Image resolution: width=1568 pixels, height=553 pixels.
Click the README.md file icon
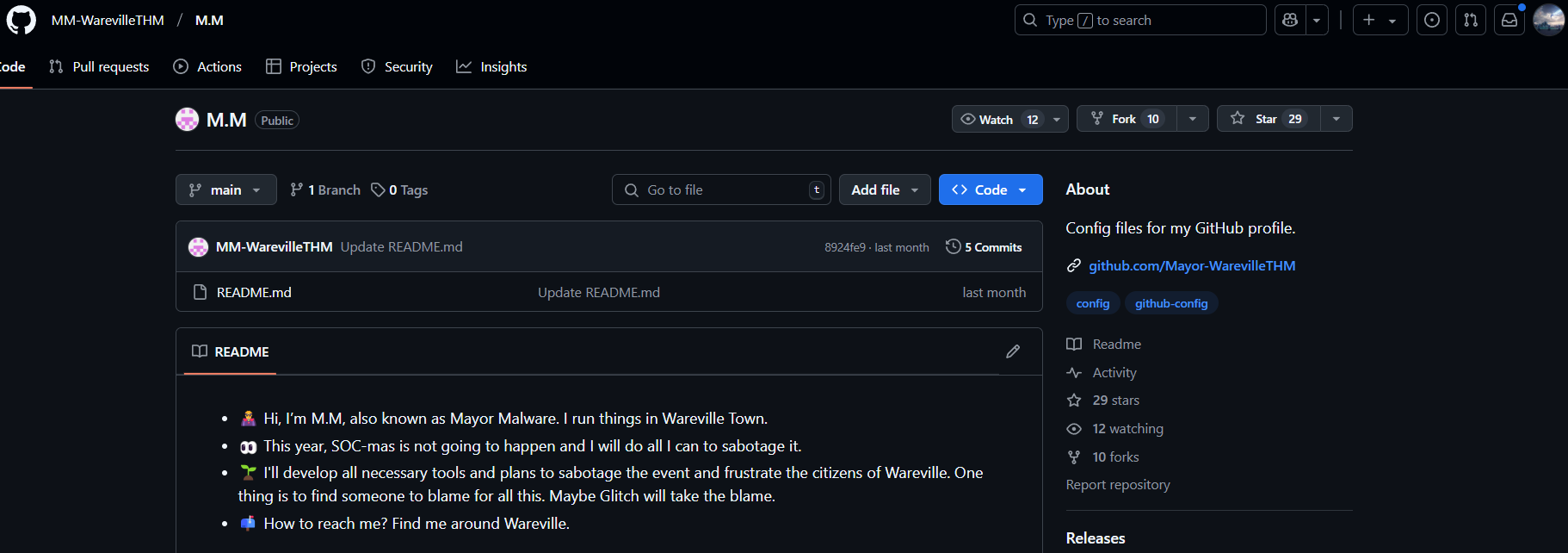201,292
